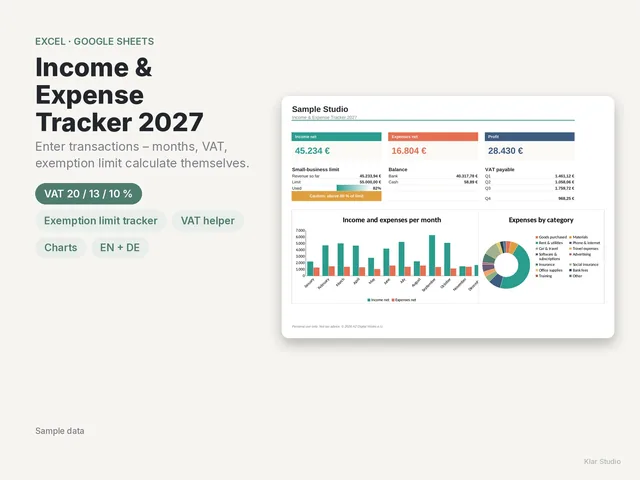Click the yellow caution banner about limit
The image size is (640, 480).
point(336,196)
